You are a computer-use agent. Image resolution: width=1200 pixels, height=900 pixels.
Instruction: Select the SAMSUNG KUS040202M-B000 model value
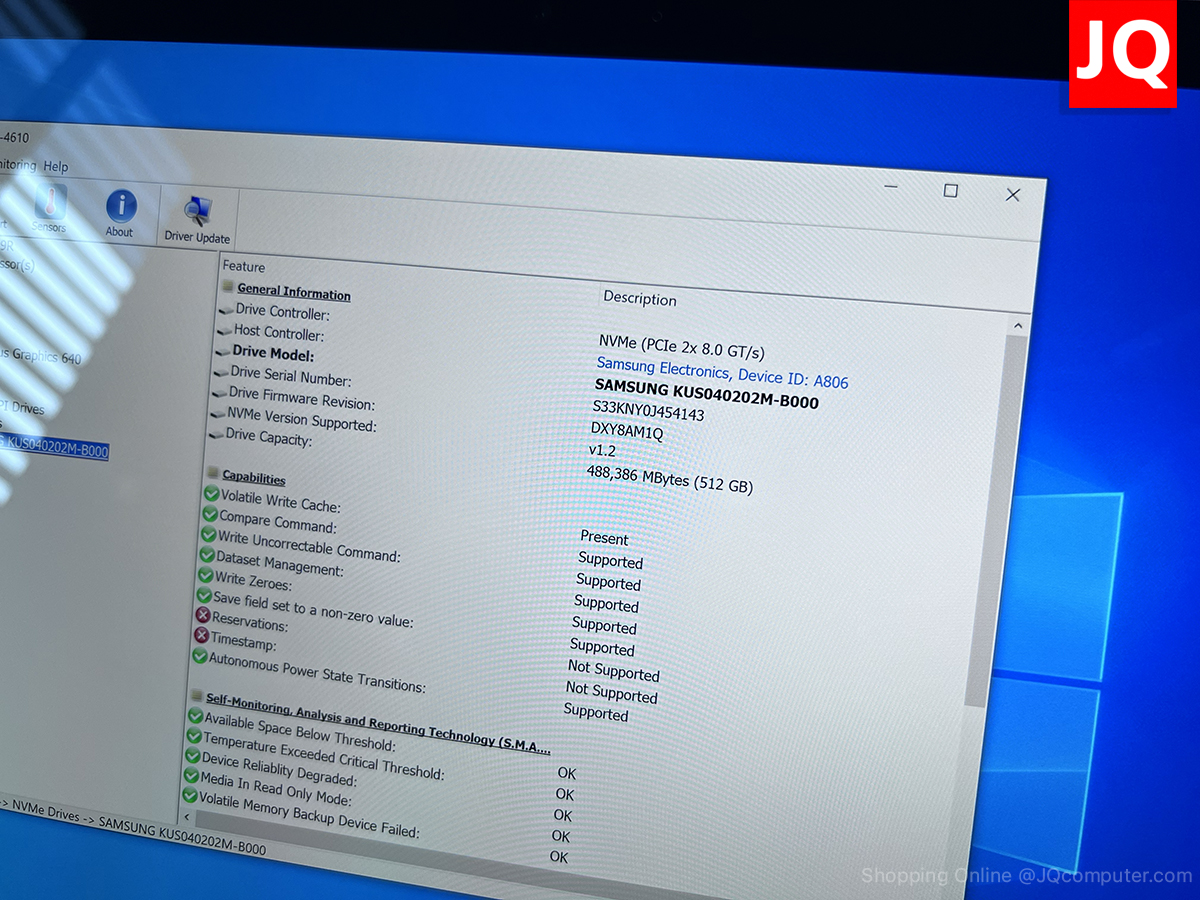click(706, 393)
